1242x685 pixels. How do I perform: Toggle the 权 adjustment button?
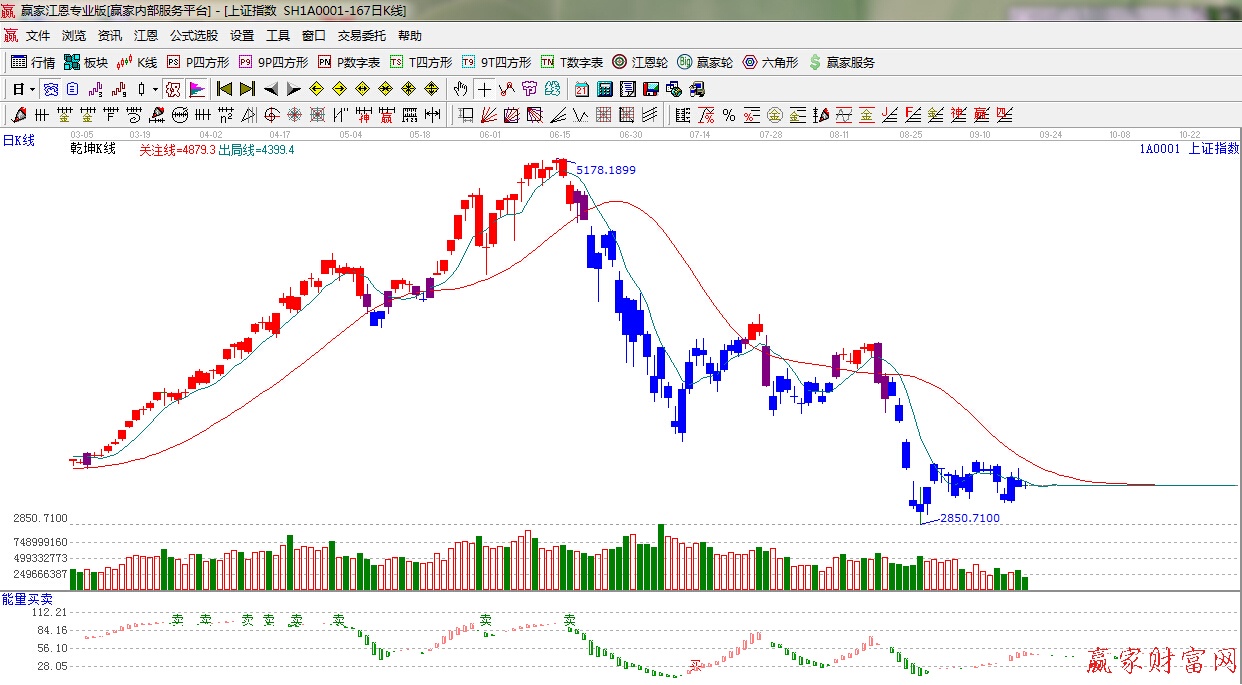(x=173, y=89)
